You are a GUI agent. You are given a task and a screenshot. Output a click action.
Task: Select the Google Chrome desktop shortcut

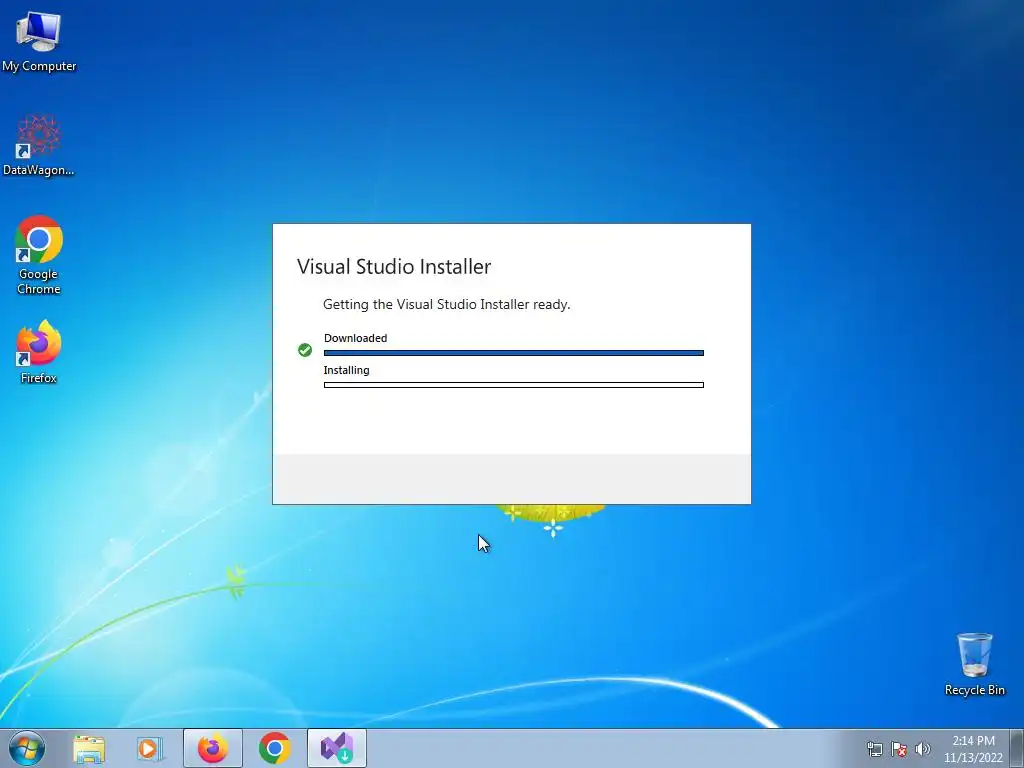pyautogui.click(x=39, y=255)
